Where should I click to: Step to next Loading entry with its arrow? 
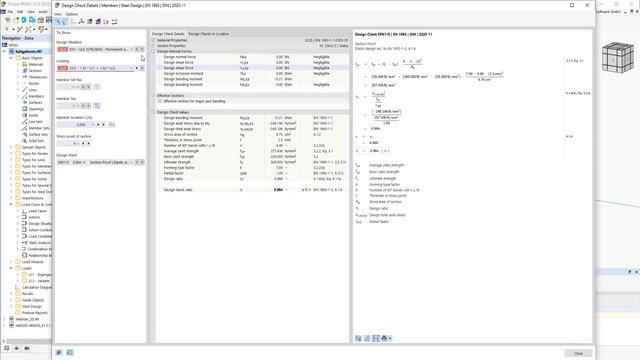click(x=142, y=68)
